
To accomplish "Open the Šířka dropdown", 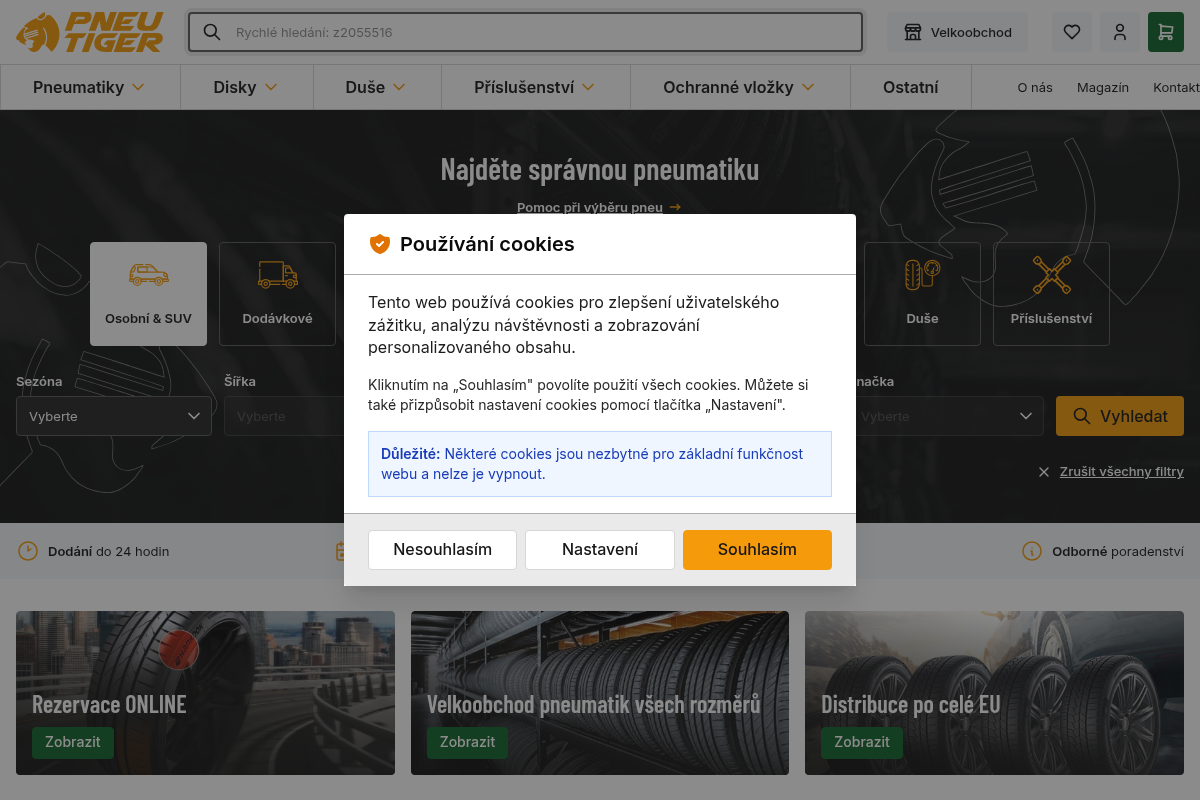I will [x=284, y=416].
